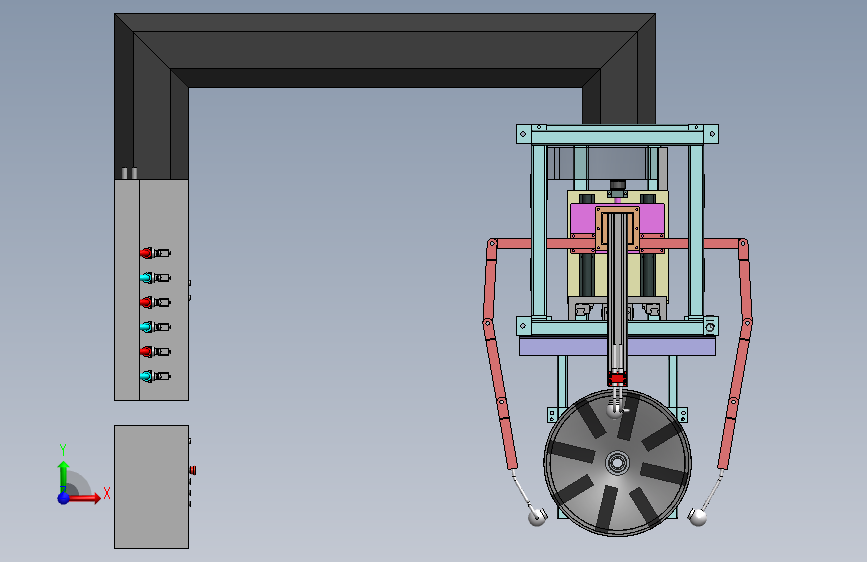The image size is (867, 562).
Task: Select the bottommost cyan push button on the cabinet
Action: click(147, 377)
